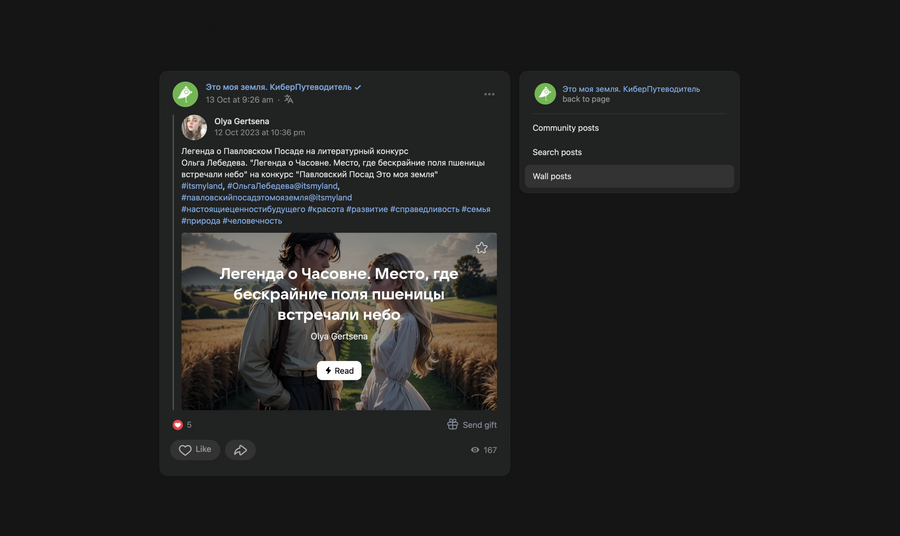
Task: Click the eye views counter icon
Action: (475, 450)
